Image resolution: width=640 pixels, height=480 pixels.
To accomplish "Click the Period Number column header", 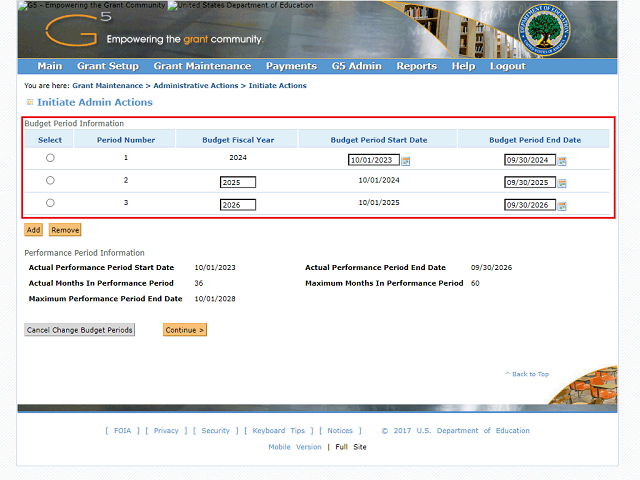I will [126, 140].
